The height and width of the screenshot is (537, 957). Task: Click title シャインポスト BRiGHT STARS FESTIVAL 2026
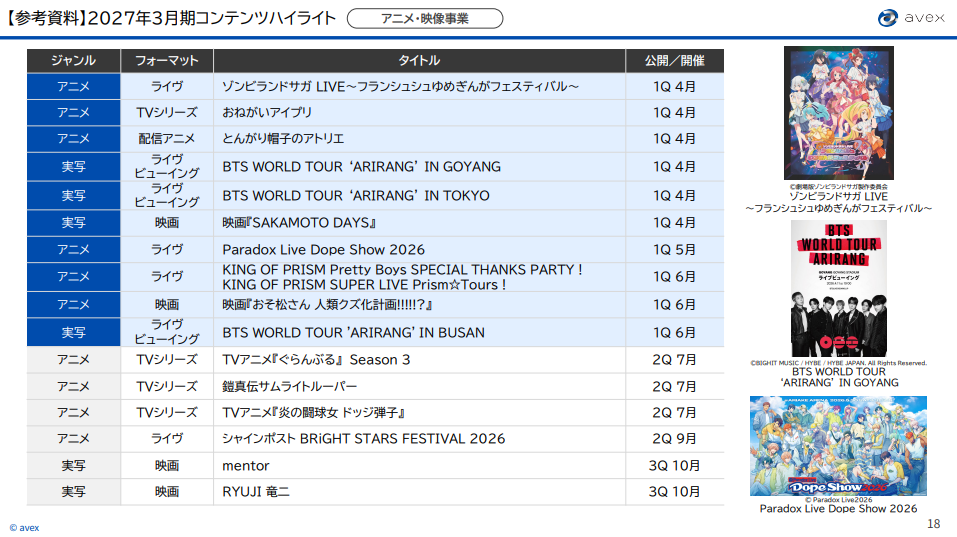[x=364, y=439]
